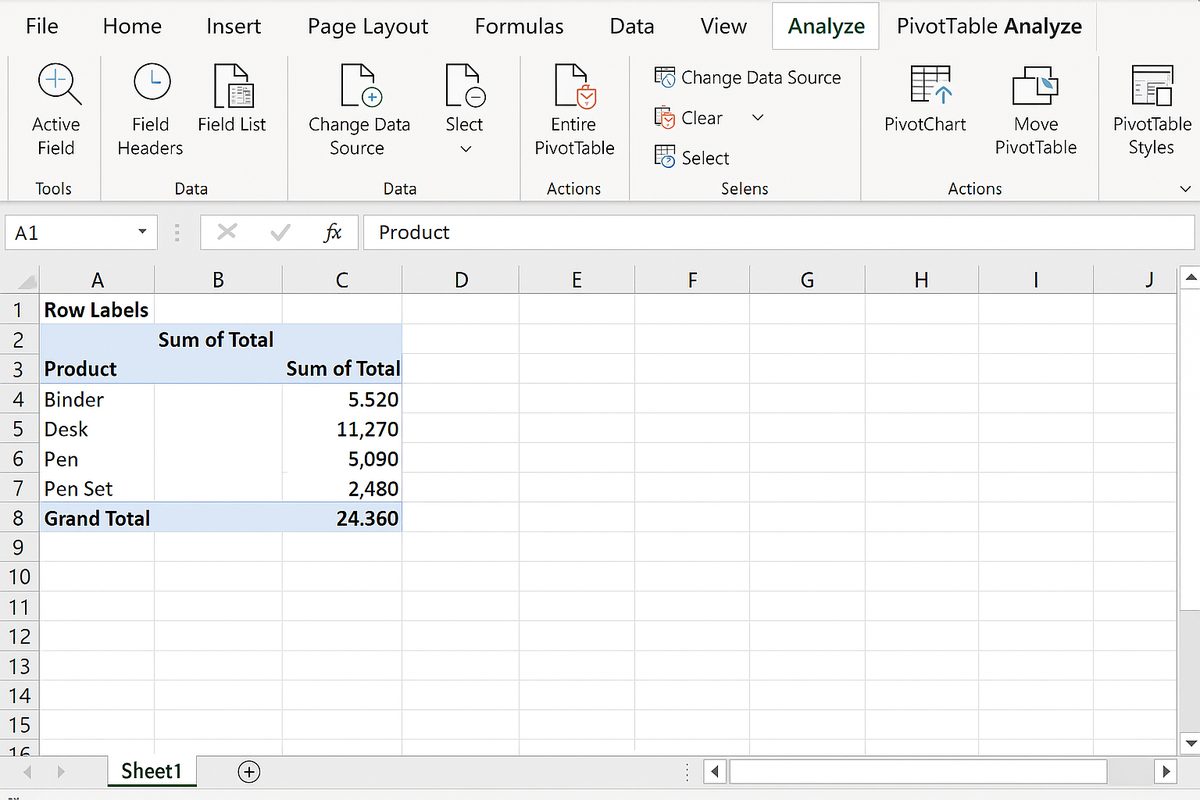
Task: Click the vertical scrollbar down arrow
Action: (x=1189, y=743)
